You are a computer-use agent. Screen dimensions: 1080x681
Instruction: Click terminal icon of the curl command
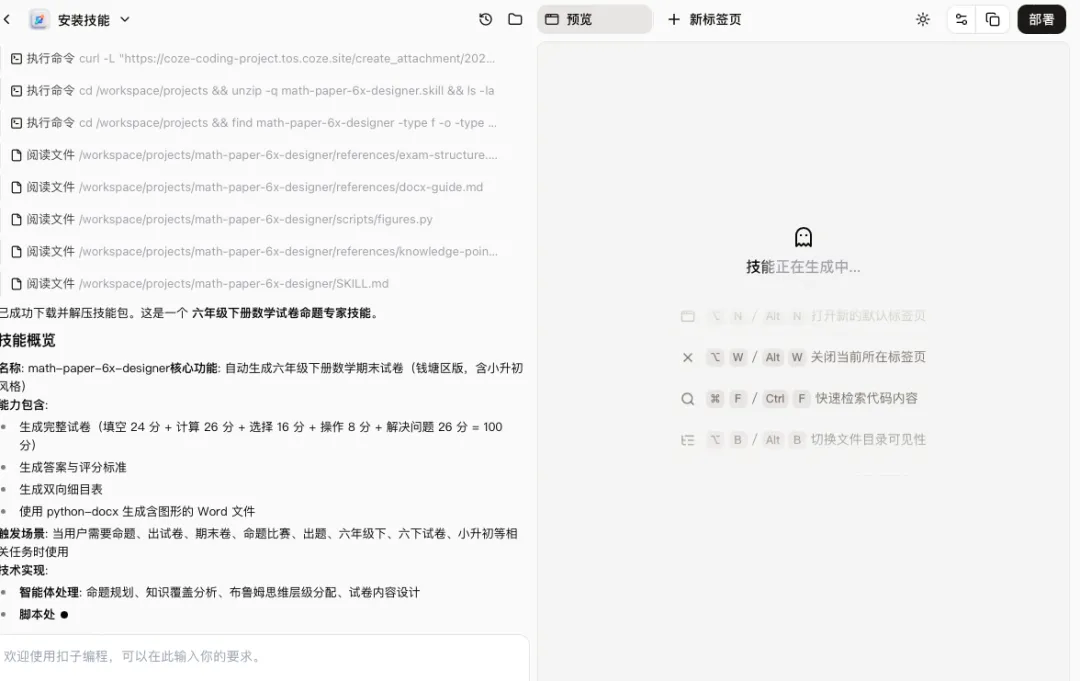tap(17, 59)
